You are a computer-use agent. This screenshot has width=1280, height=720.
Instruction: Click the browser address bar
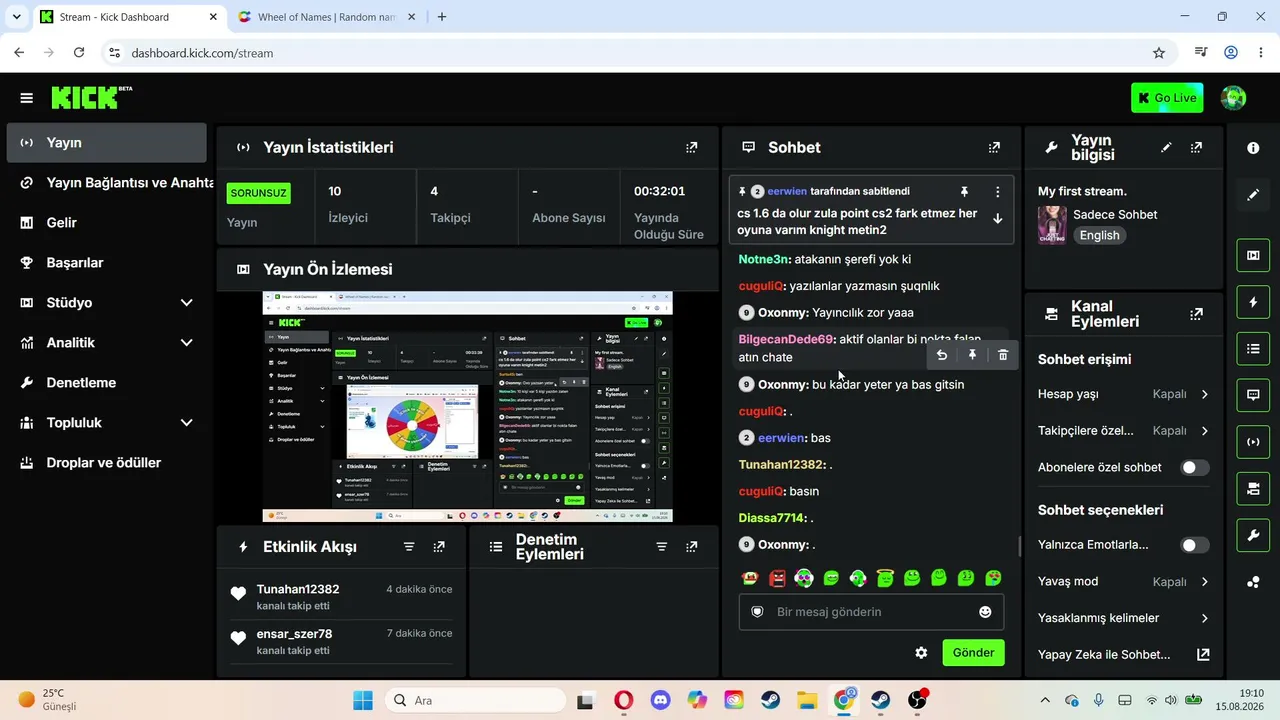[640, 53]
